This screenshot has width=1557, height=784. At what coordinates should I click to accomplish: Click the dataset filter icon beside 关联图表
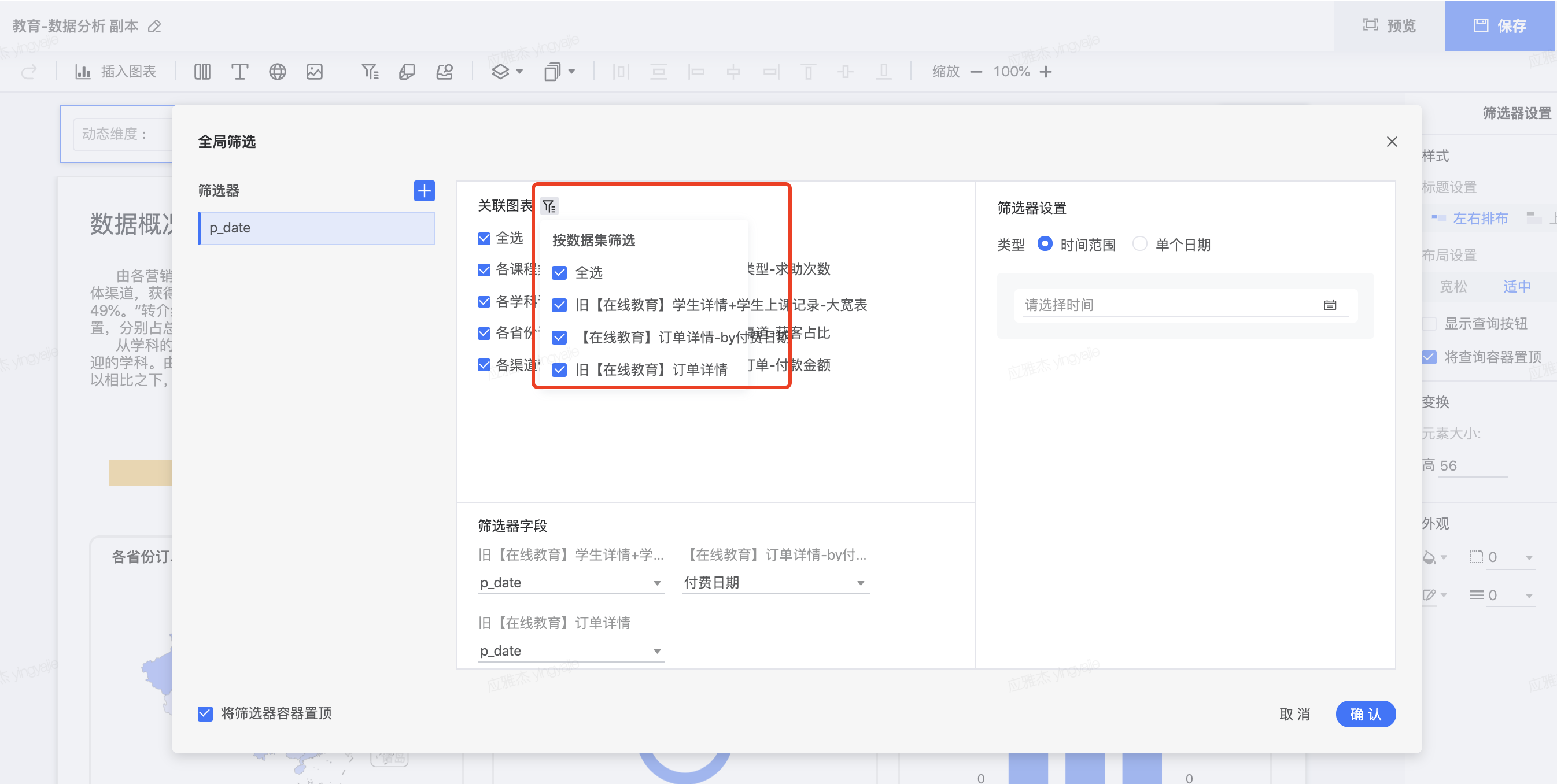point(549,206)
